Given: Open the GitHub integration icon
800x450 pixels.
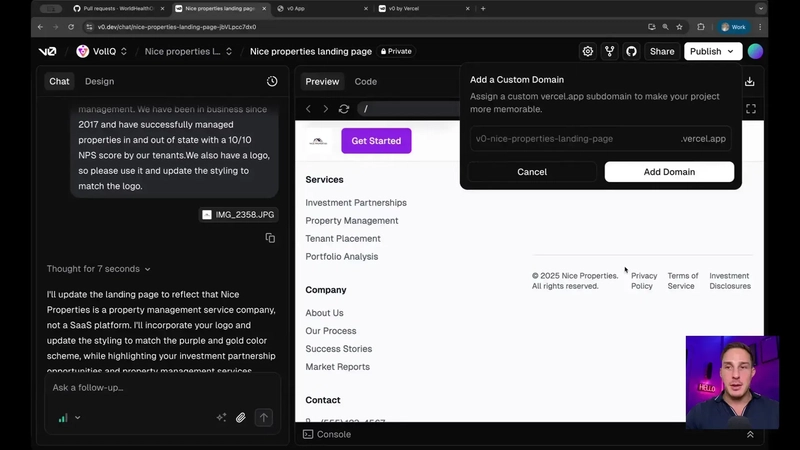Looking at the screenshot, I should [632, 52].
